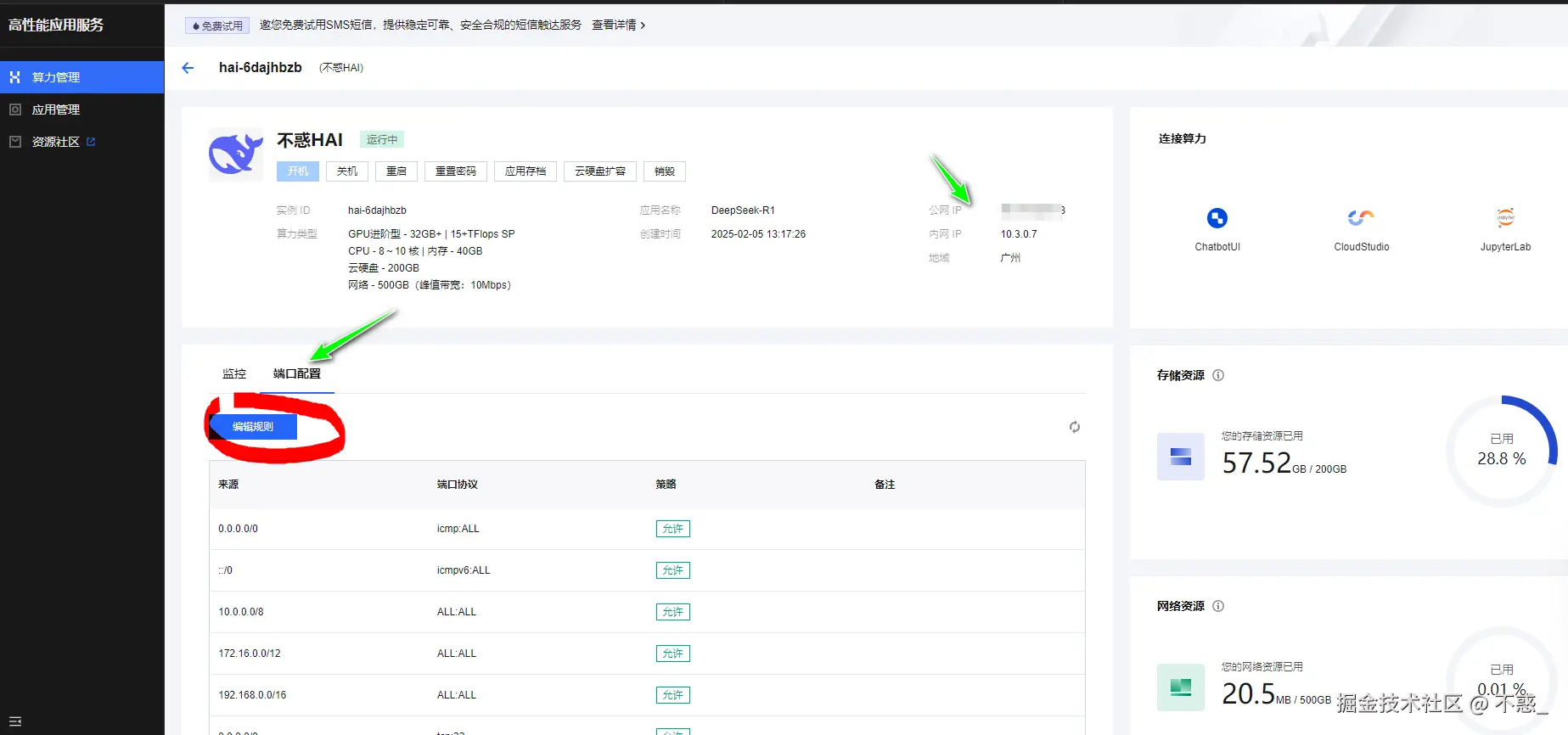The height and width of the screenshot is (735, 1568).
Task: Show the 网络资源 info tooltip icon
Action: [x=1218, y=606]
